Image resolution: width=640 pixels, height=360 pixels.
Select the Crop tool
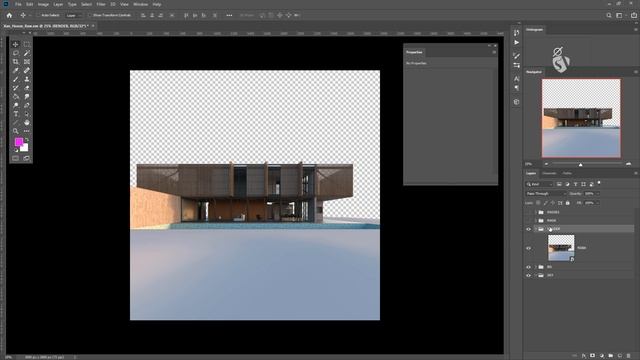click(x=16, y=62)
